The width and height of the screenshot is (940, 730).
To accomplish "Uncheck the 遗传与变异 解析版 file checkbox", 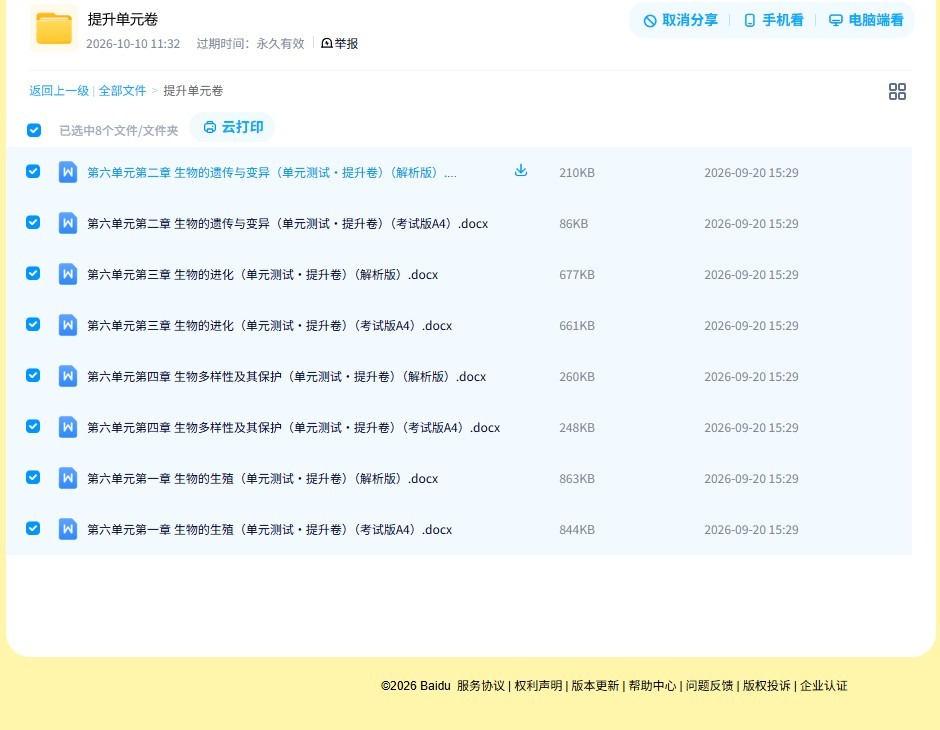I will click(x=33, y=171).
